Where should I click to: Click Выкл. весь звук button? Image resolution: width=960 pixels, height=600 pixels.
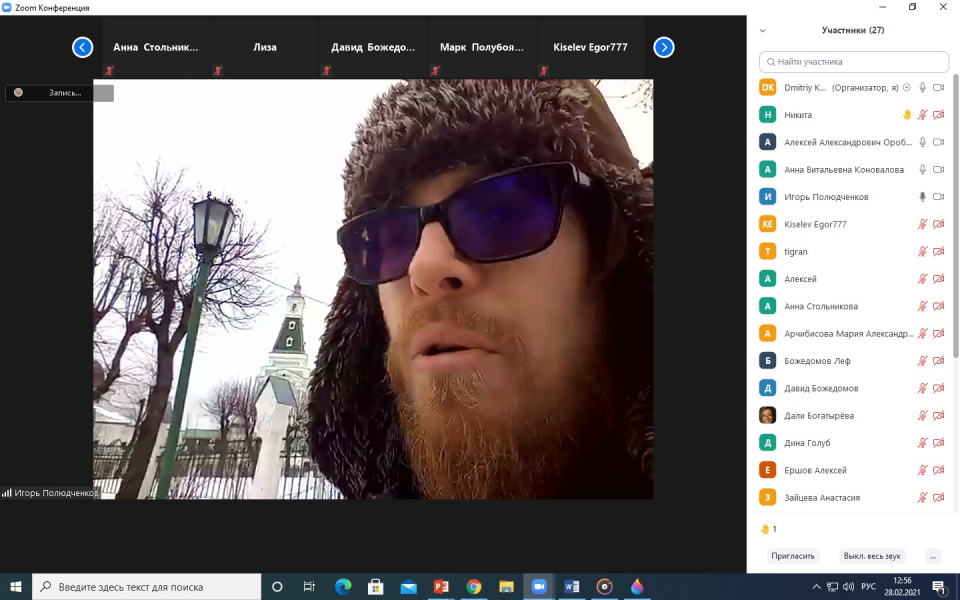(872, 557)
